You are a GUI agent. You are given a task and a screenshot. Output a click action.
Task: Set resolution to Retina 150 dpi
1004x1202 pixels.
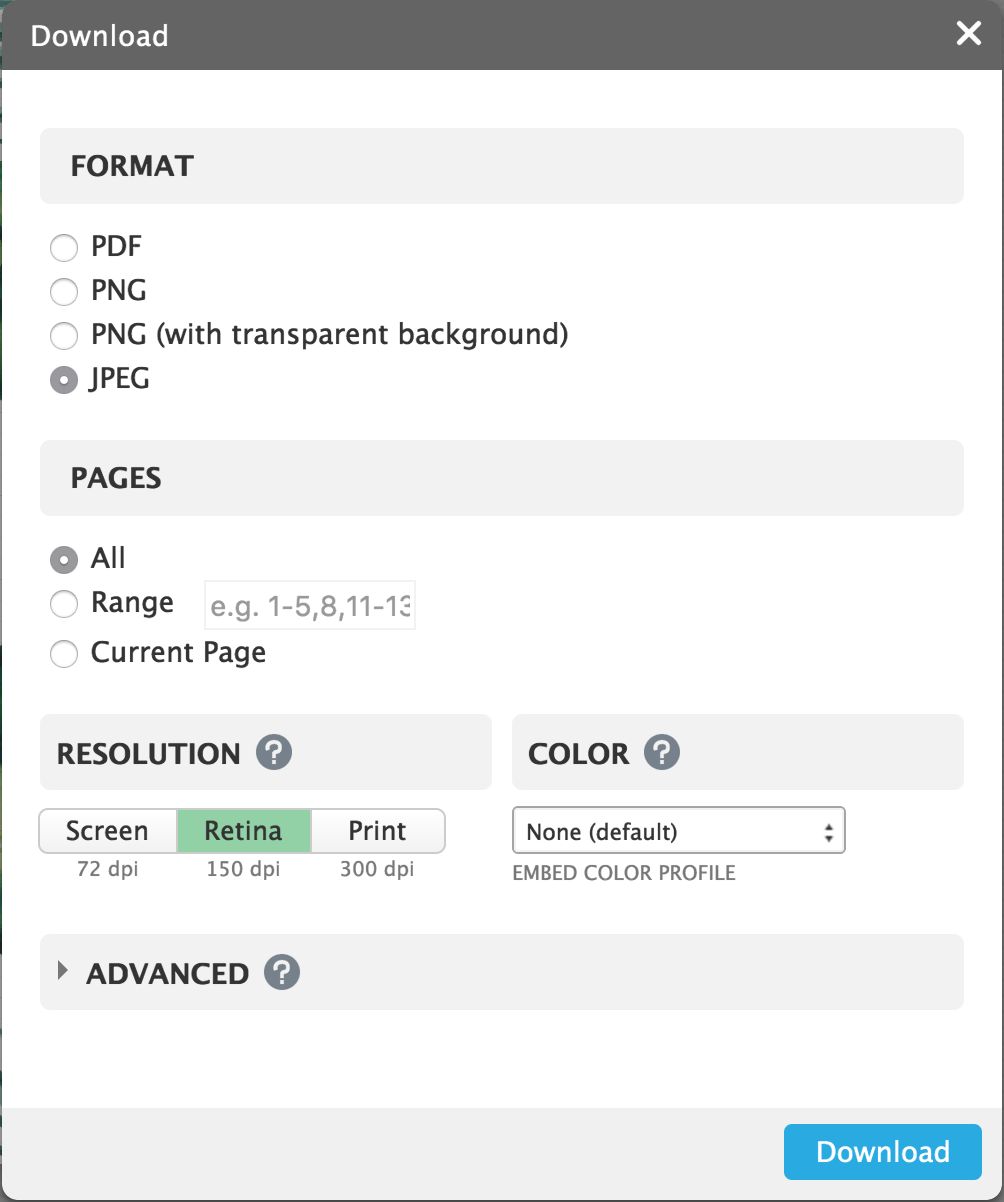click(244, 831)
